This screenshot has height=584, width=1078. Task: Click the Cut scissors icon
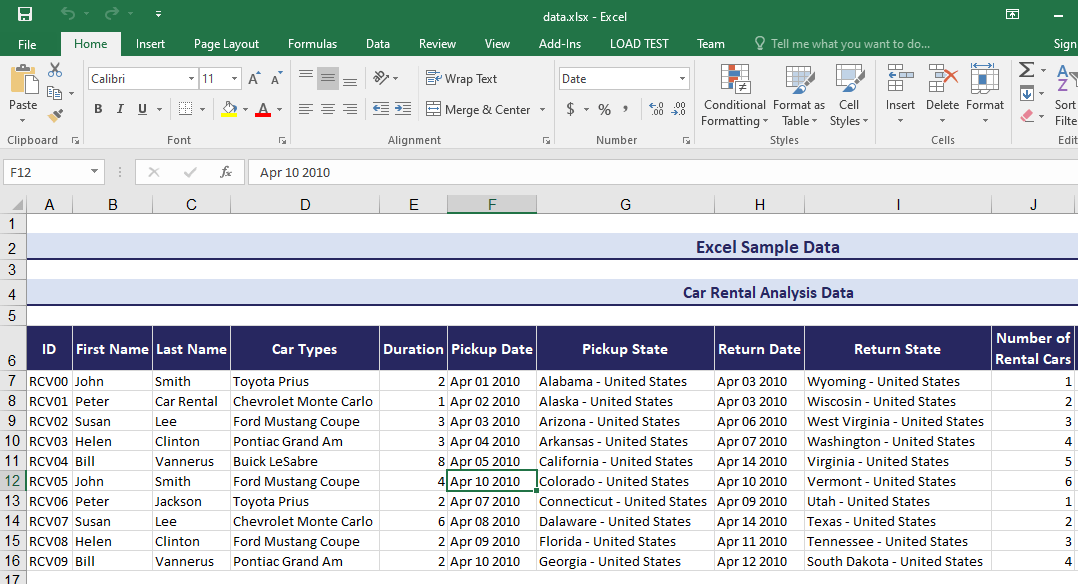[55, 70]
